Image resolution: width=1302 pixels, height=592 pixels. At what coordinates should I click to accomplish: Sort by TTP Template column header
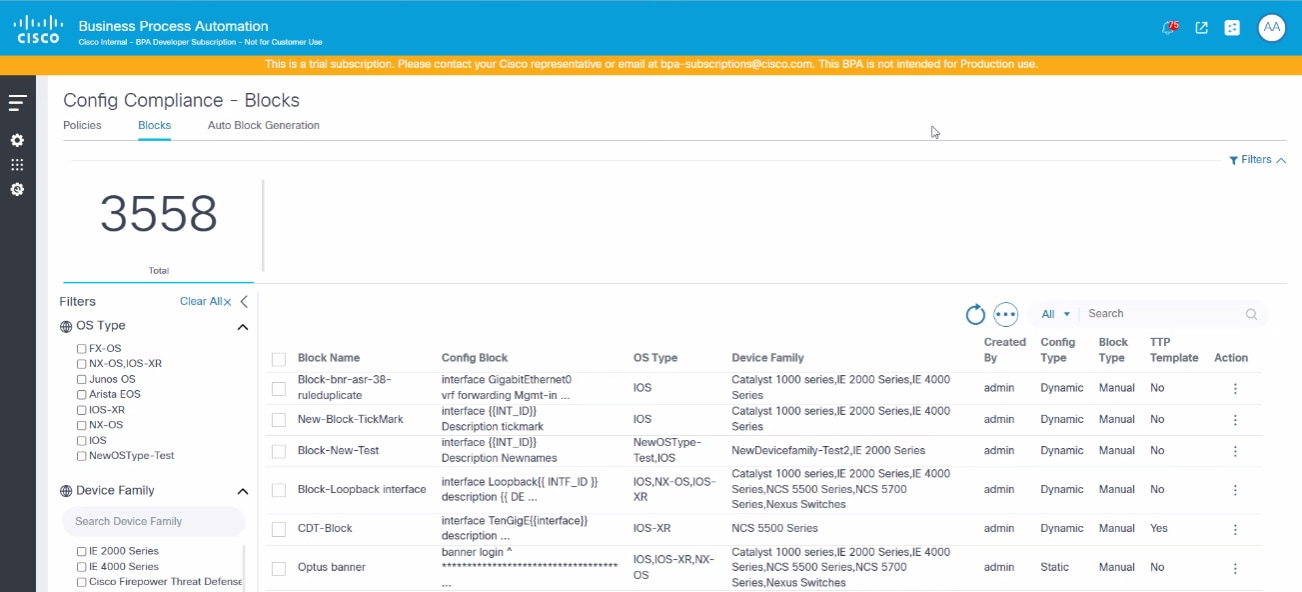(x=1174, y=350)
